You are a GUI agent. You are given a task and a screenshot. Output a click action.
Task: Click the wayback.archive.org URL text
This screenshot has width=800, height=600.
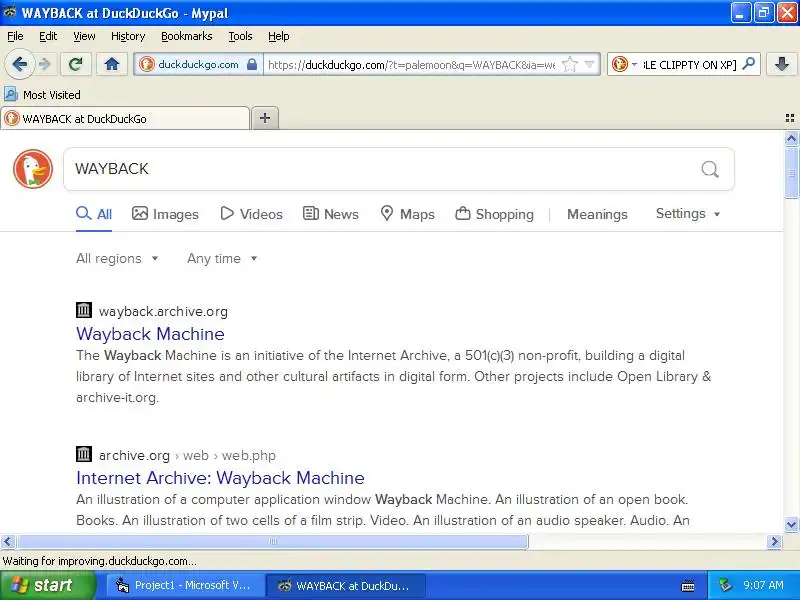(x=163, y=311)
